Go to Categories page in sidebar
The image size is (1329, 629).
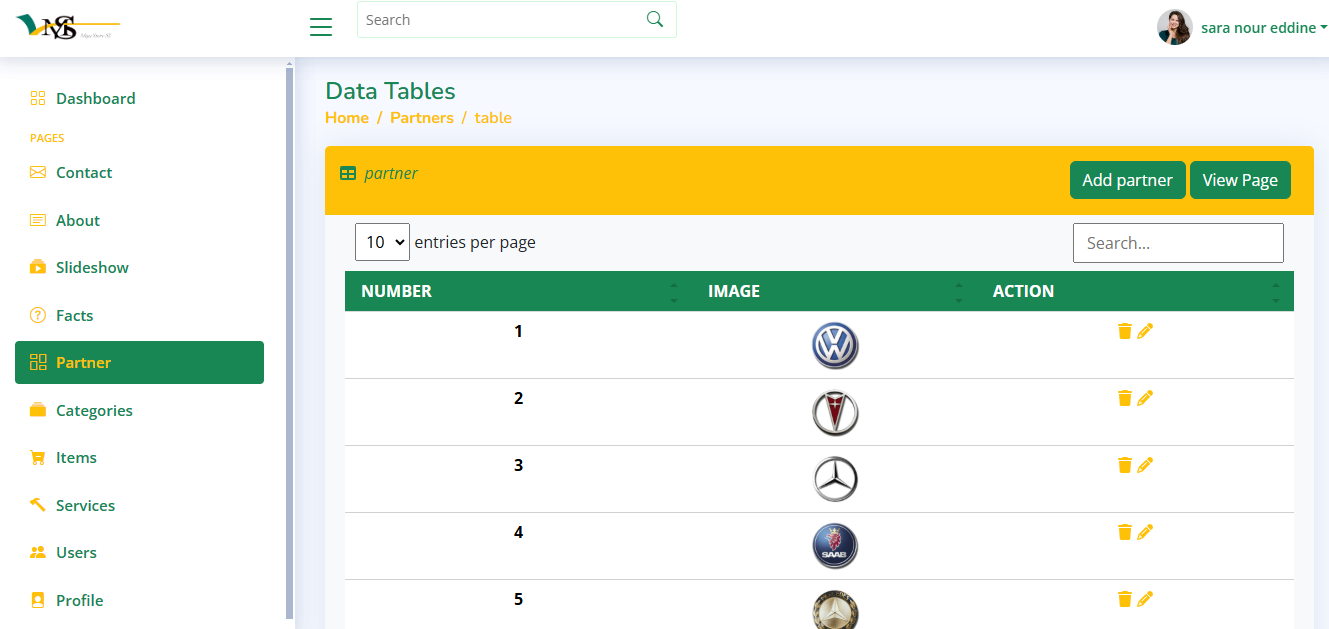[x=94, y=410]
